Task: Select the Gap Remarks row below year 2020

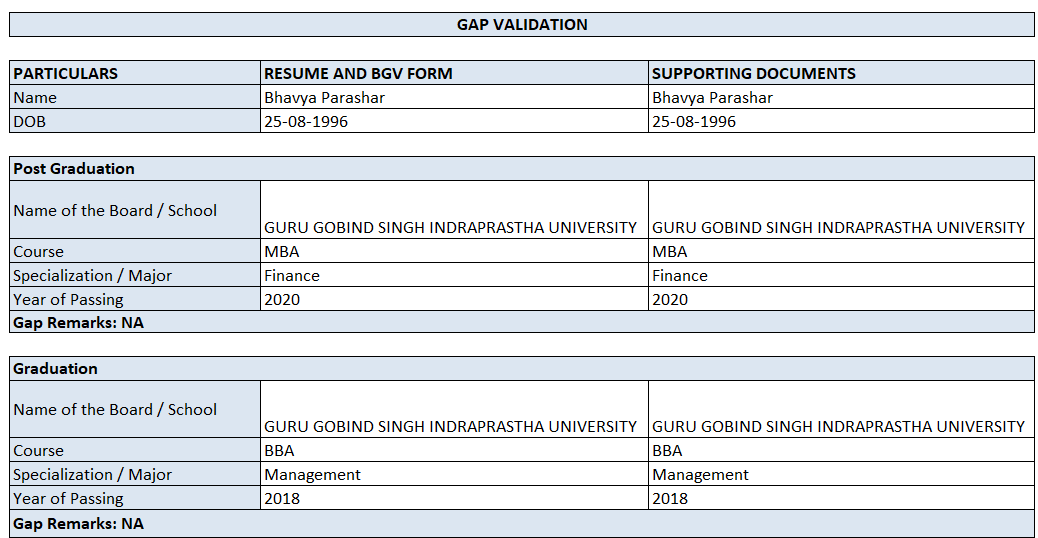Action: [522, 323]
